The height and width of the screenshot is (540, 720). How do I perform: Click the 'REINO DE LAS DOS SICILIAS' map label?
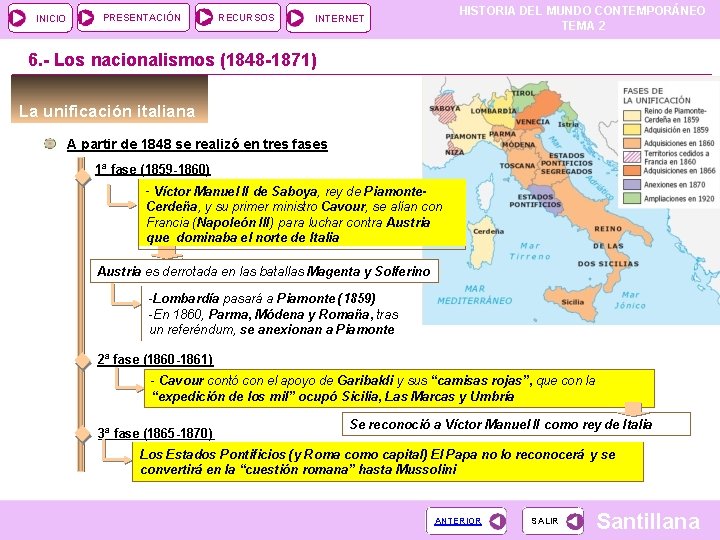coord(608,246)
